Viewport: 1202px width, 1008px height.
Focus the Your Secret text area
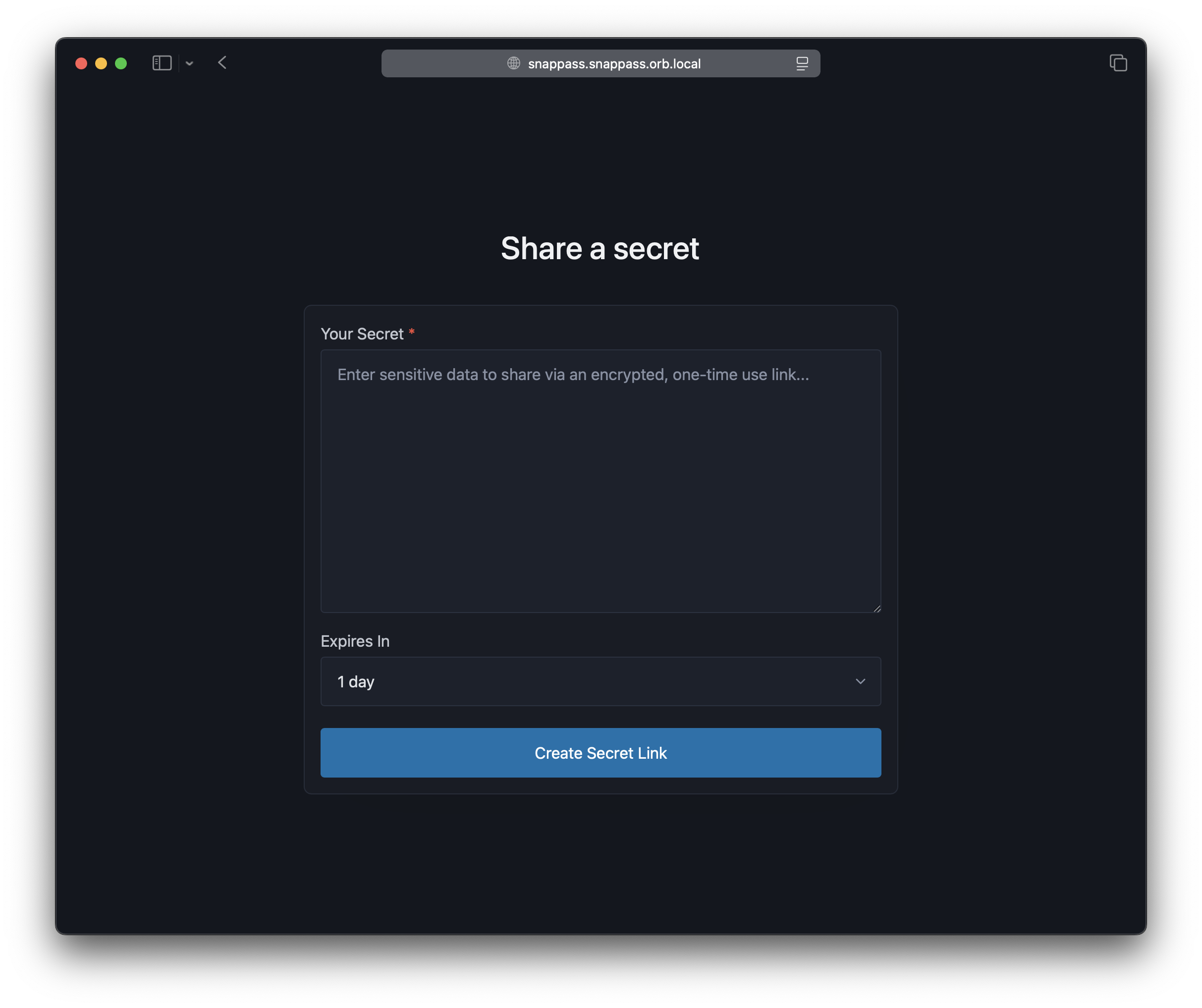point(601,481)
